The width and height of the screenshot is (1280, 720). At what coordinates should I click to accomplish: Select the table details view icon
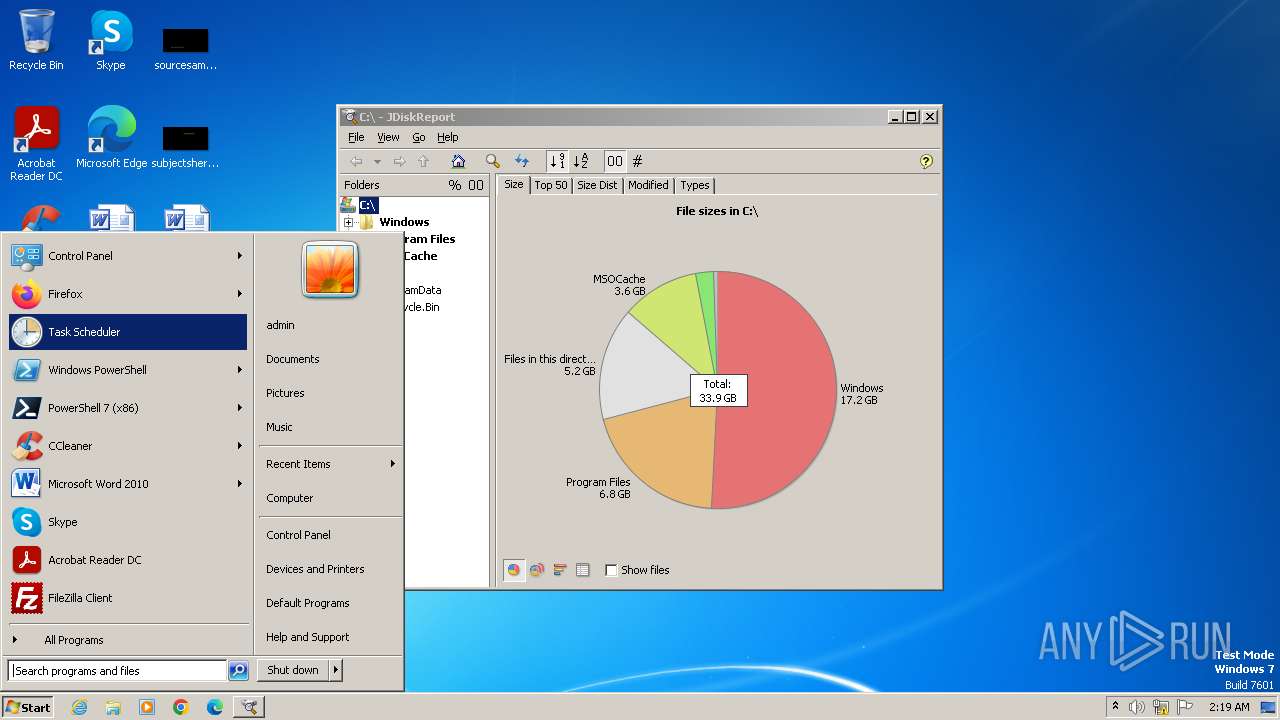[x=583, y=570]
